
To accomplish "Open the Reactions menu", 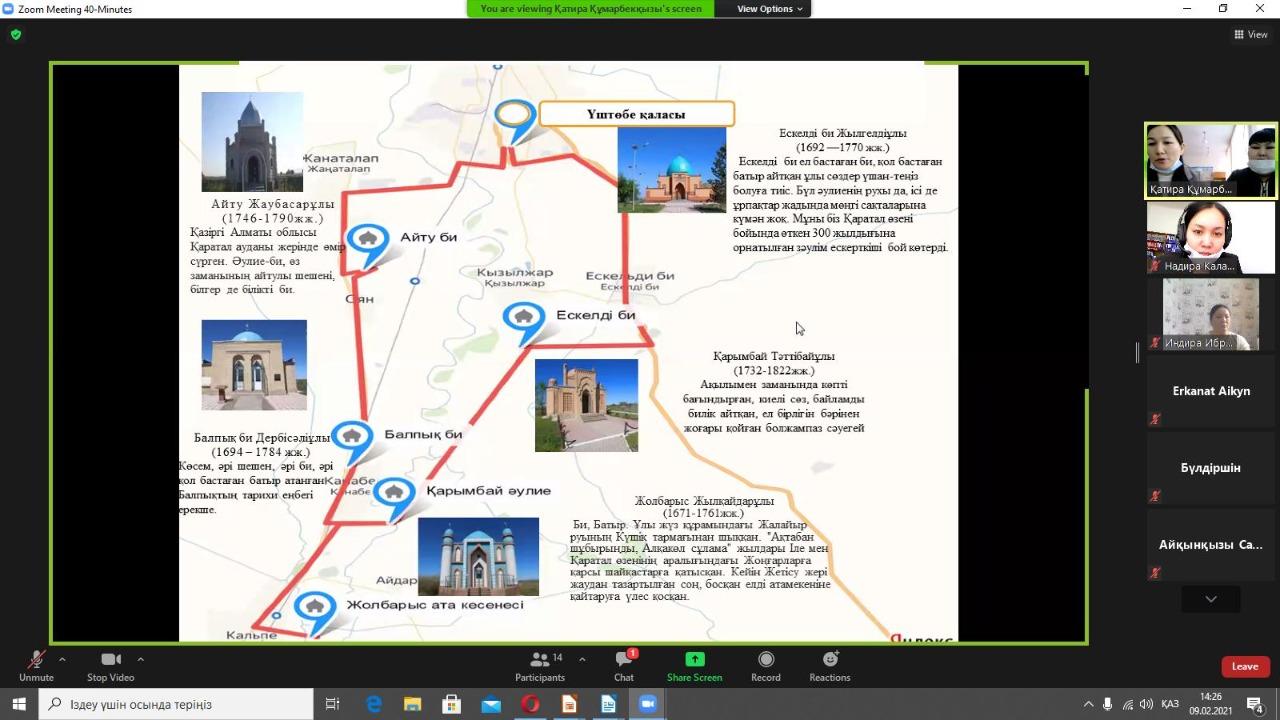I will 830,664.
